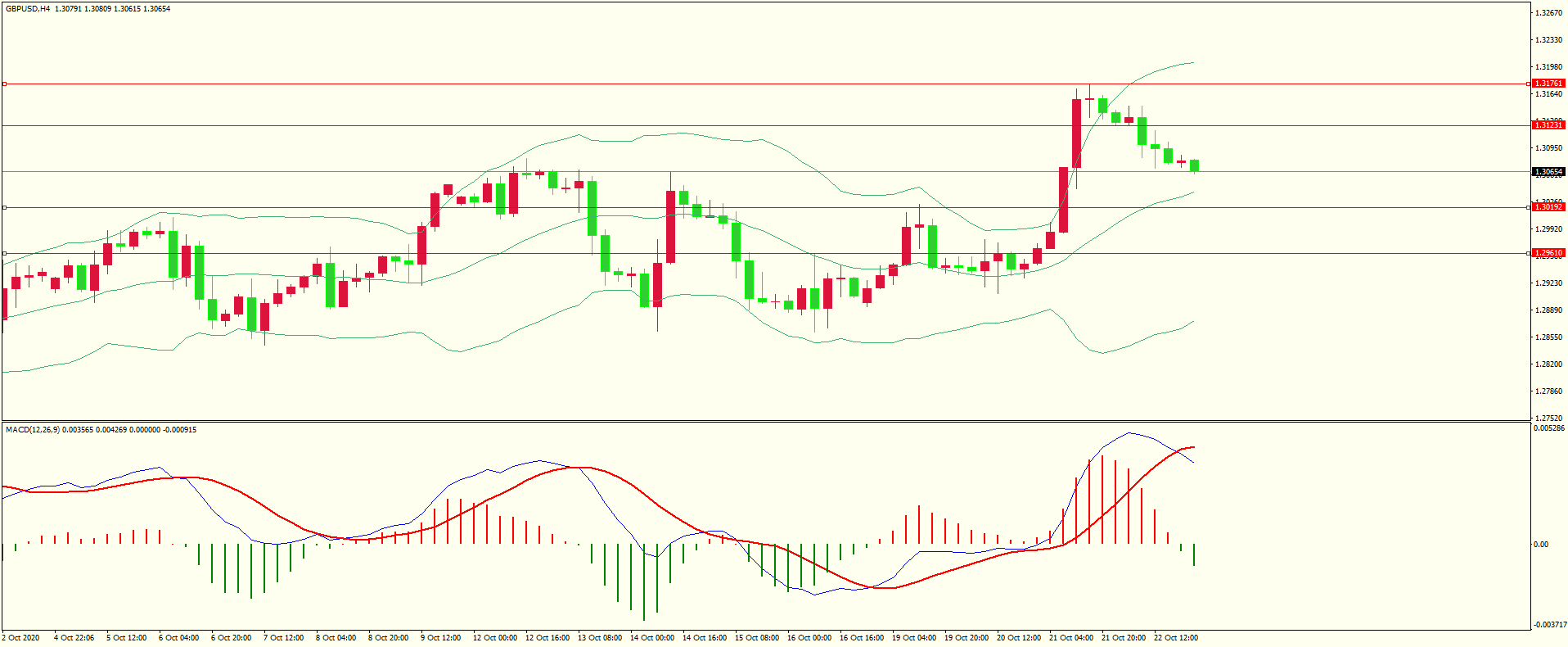Click the 2 Oct 2020 time label
The height and width of the screenshot is (647, 1568).
21,638
